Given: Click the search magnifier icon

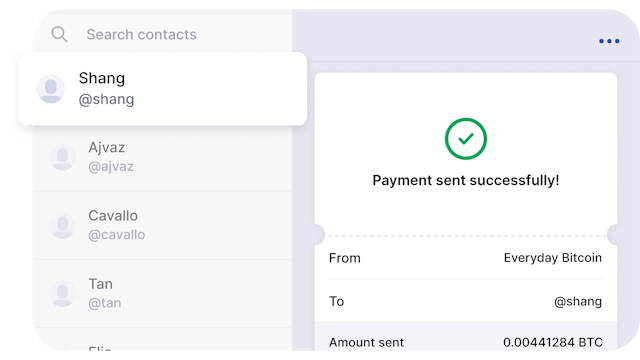Looking at the screenshot, I should tap(59, 34).
